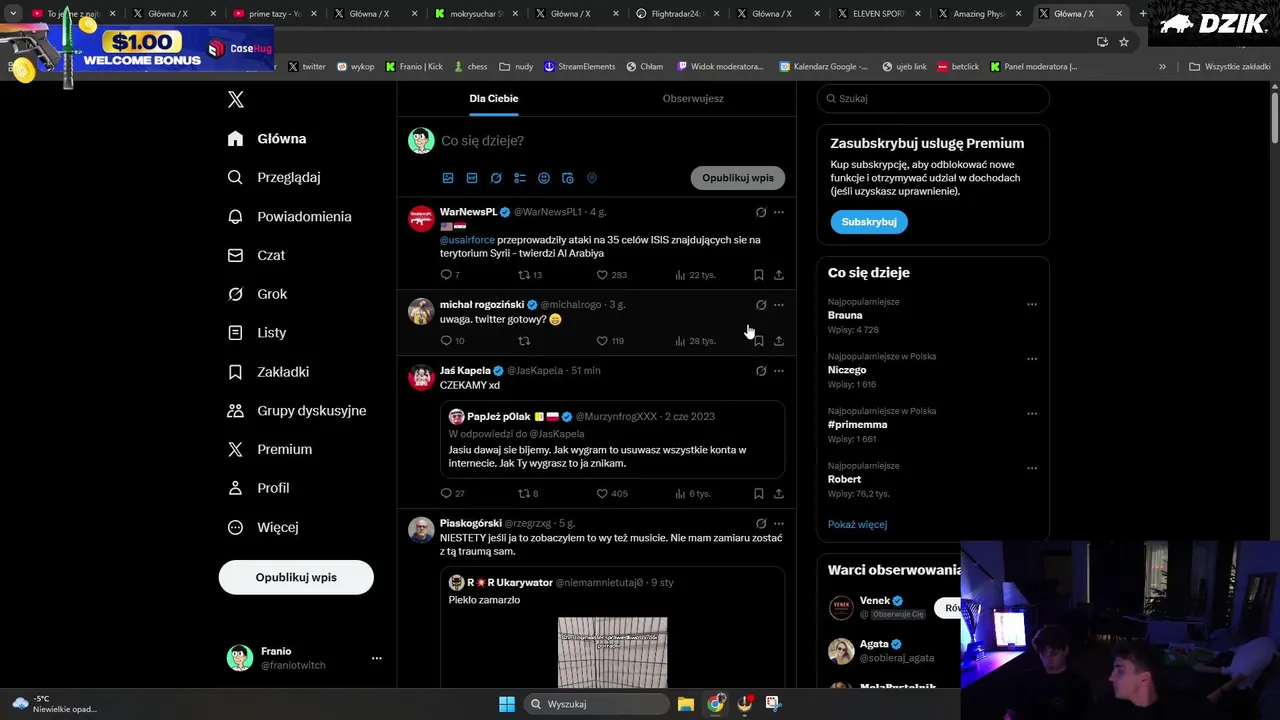
Task: Open Profil page
Action: click(258, 488)
